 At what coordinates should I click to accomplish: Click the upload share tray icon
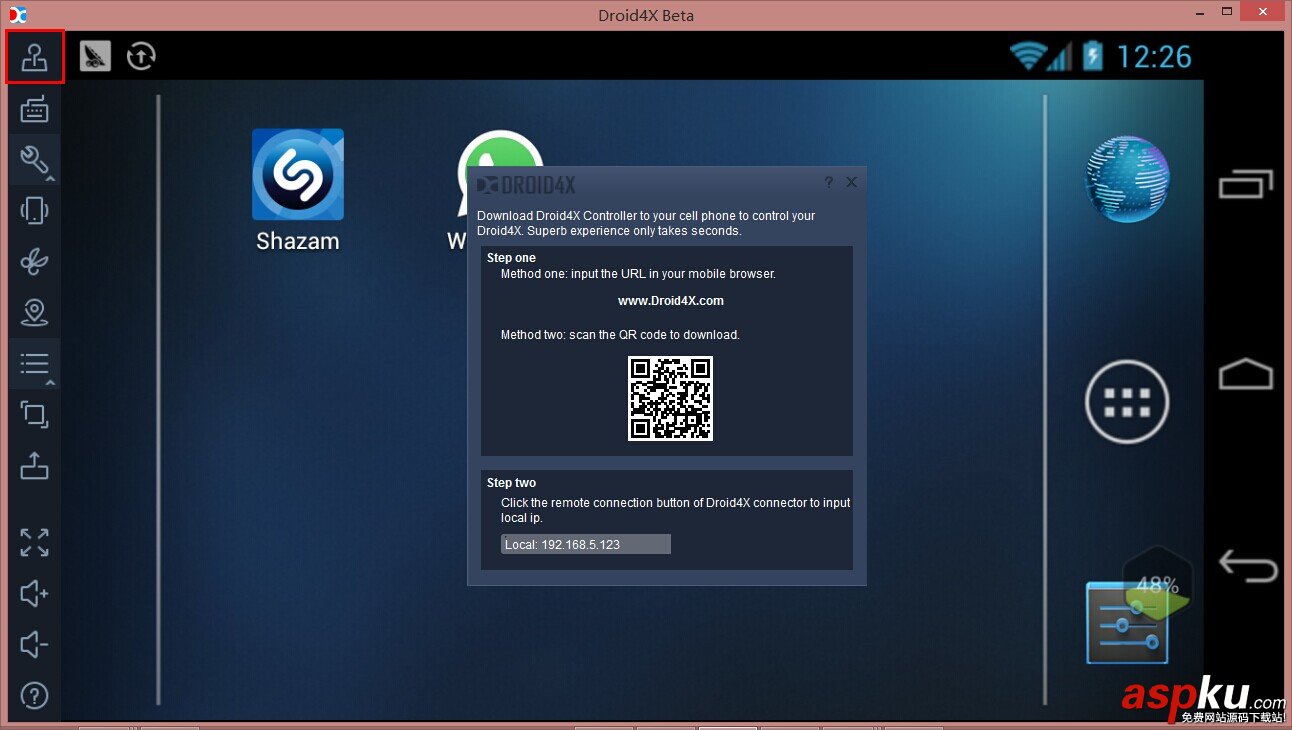point(35,465)
